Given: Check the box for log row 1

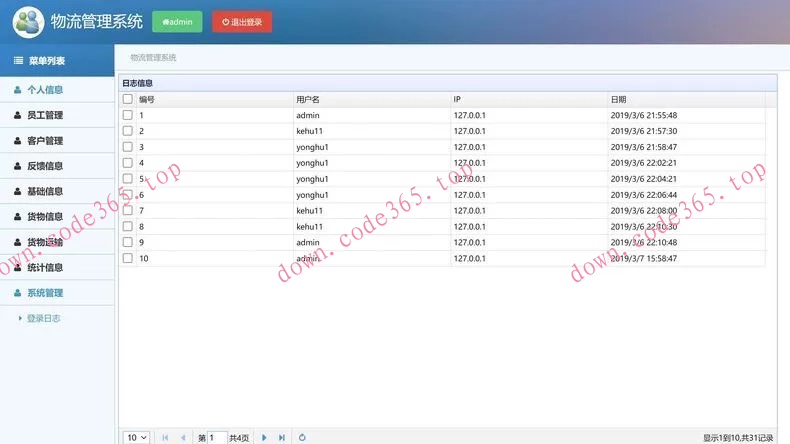Looking at the screenshot, I should 128,115.
